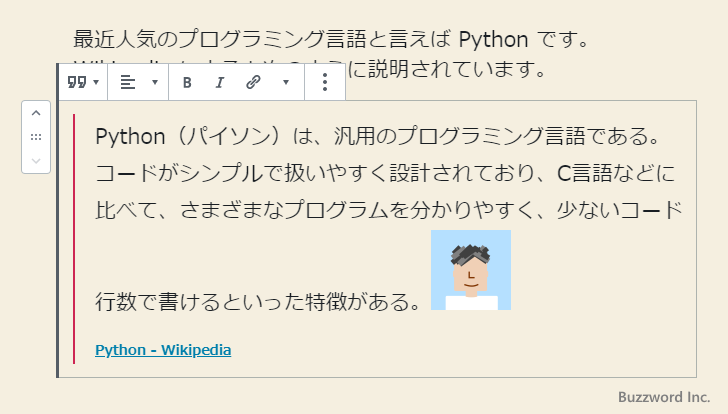The height and width of the screenshot is (414, 728).
Task: Click the paragraph 最近人気のプログラミング言語
Action: [329, 40]
